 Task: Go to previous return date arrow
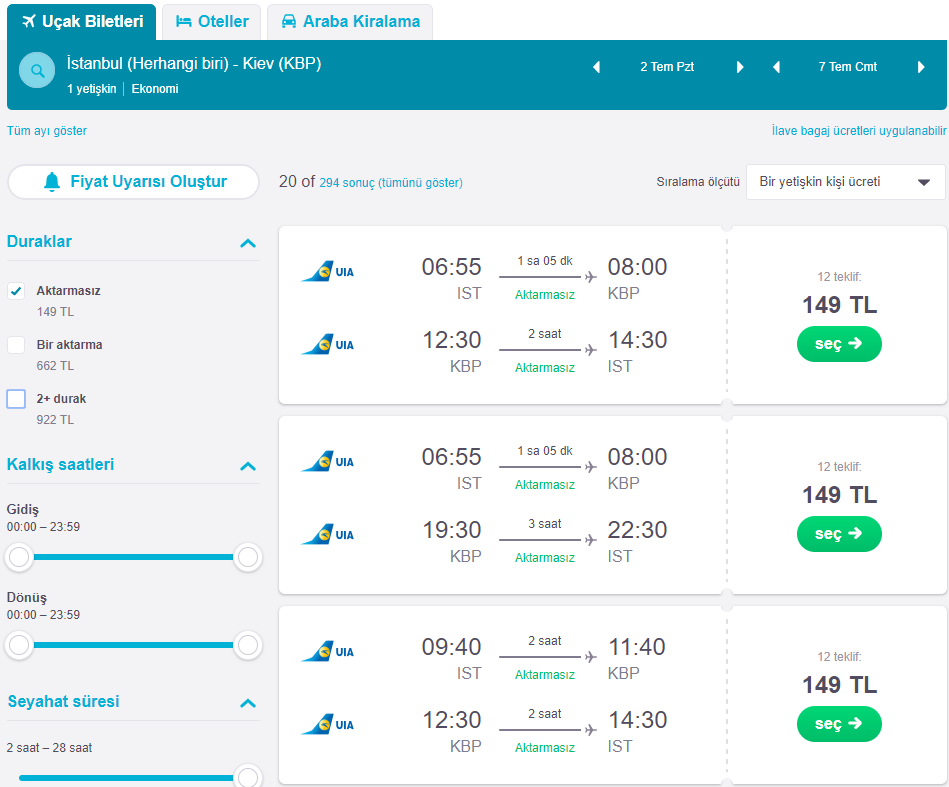pos(777,67)
